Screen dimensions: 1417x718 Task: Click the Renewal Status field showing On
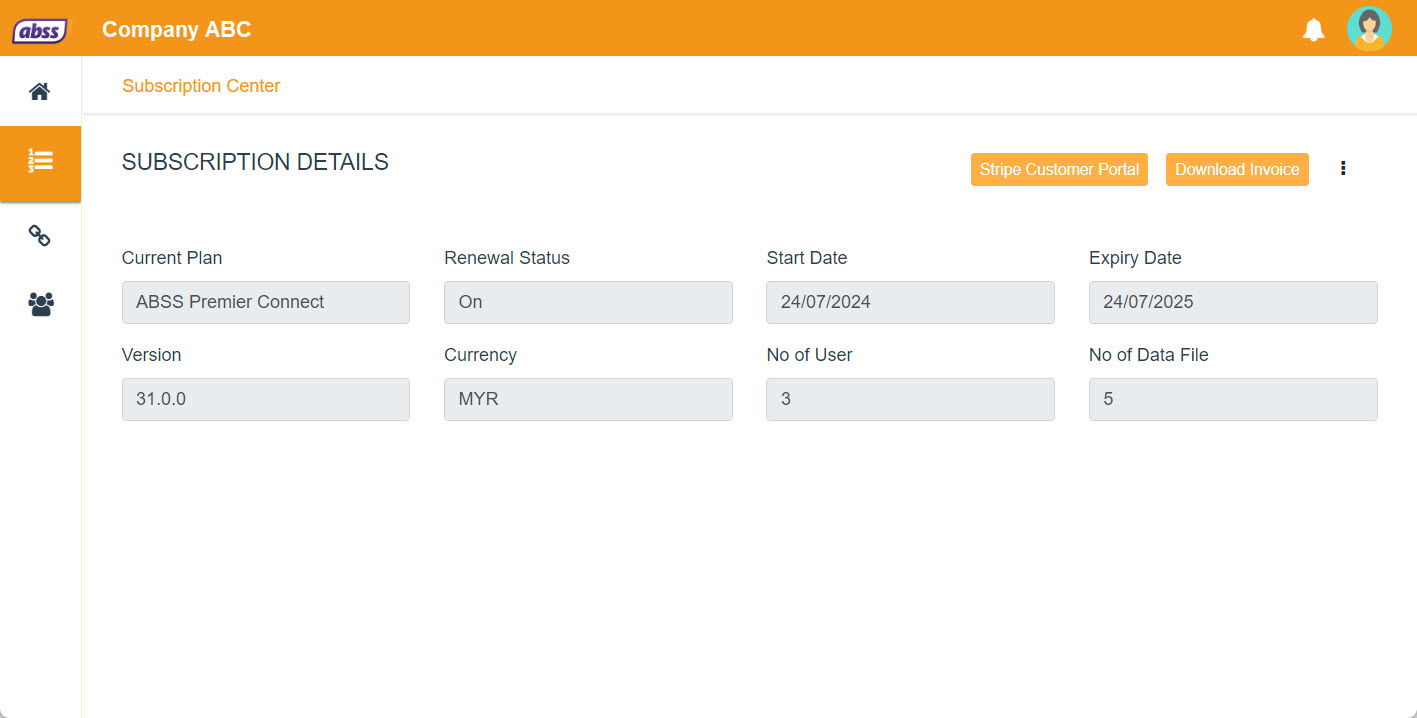[x=588, y=302]
